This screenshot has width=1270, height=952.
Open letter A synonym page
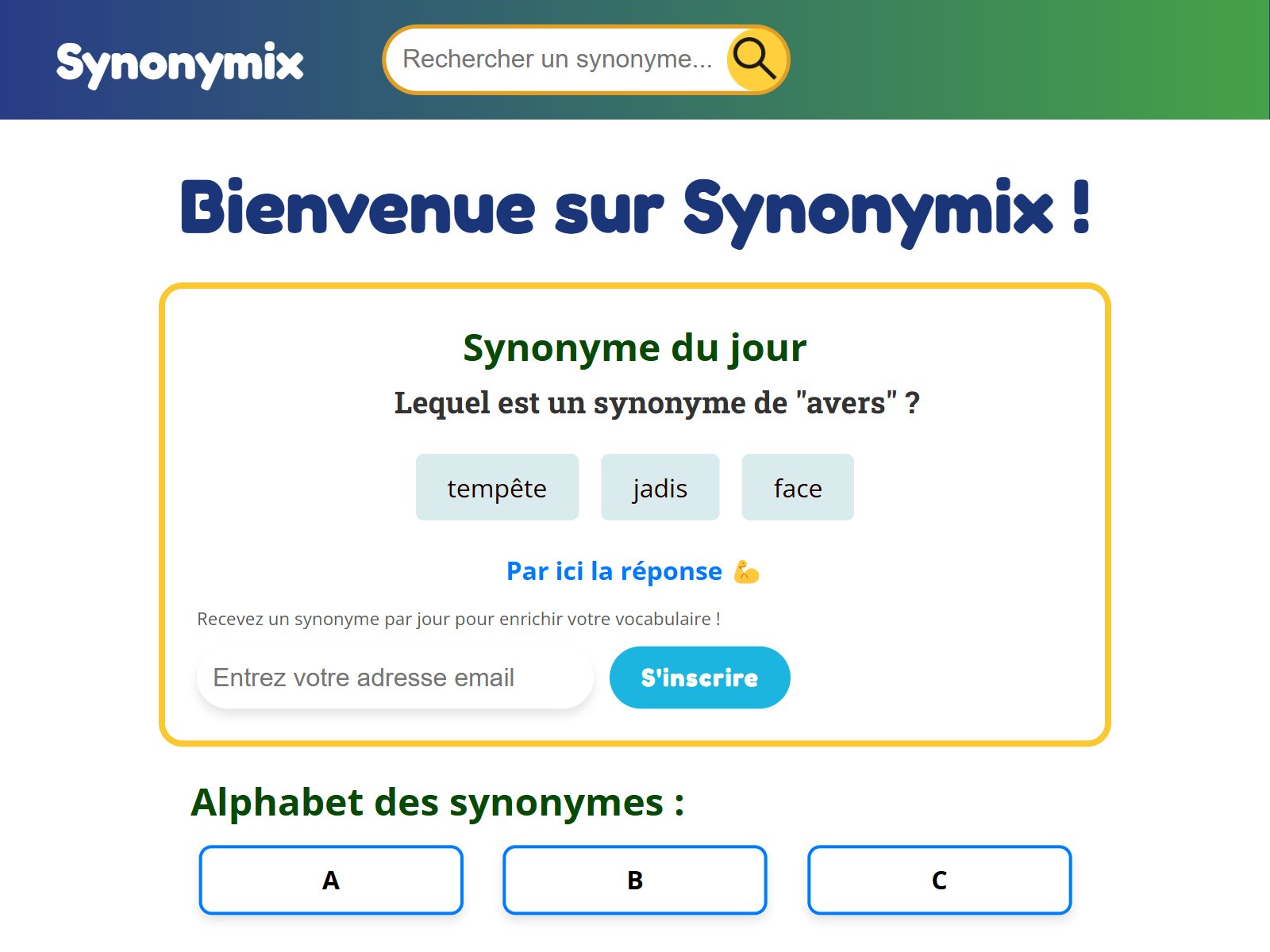point(330,880)
